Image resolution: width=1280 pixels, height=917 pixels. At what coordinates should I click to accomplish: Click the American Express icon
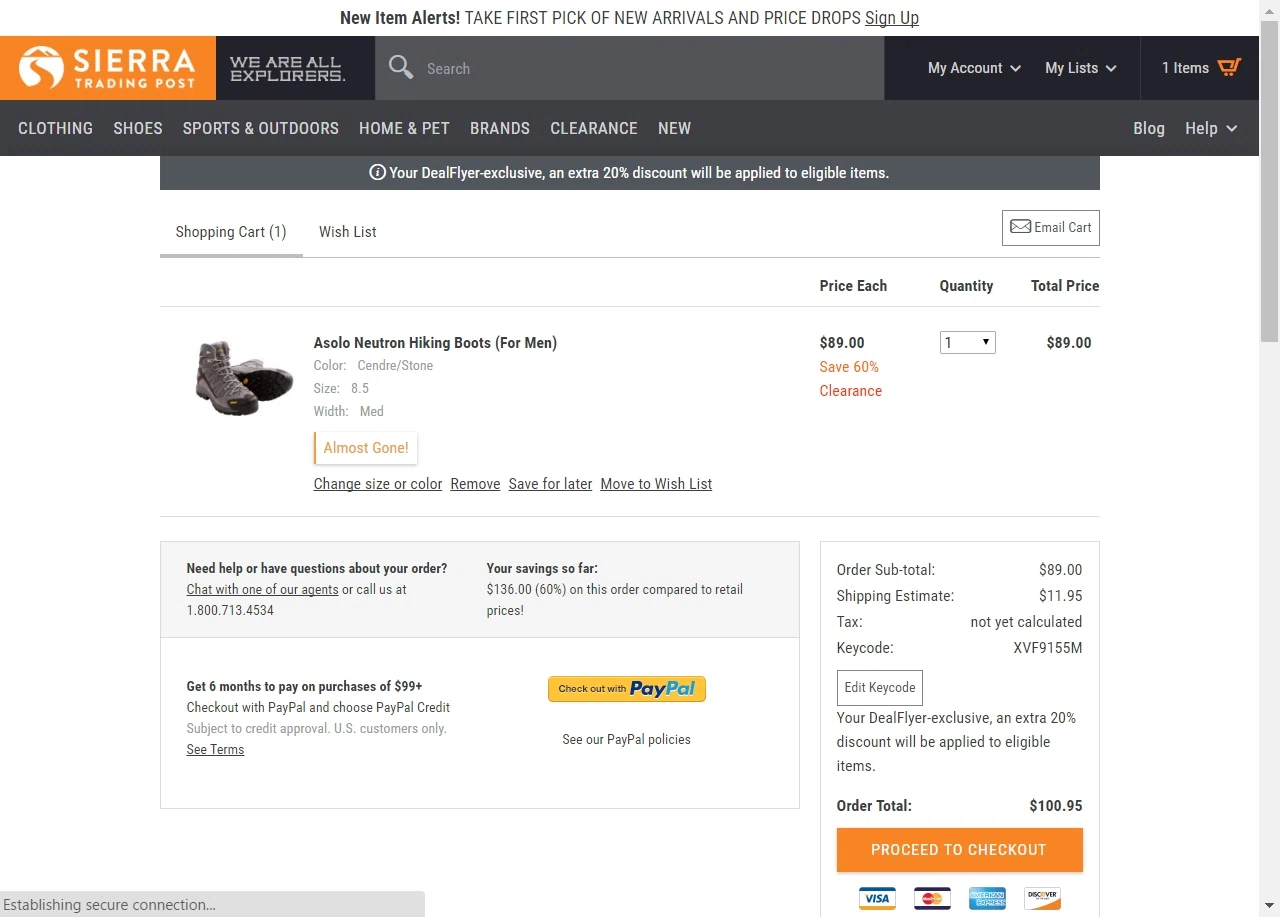pyautogui.click(x=987, y=898)
